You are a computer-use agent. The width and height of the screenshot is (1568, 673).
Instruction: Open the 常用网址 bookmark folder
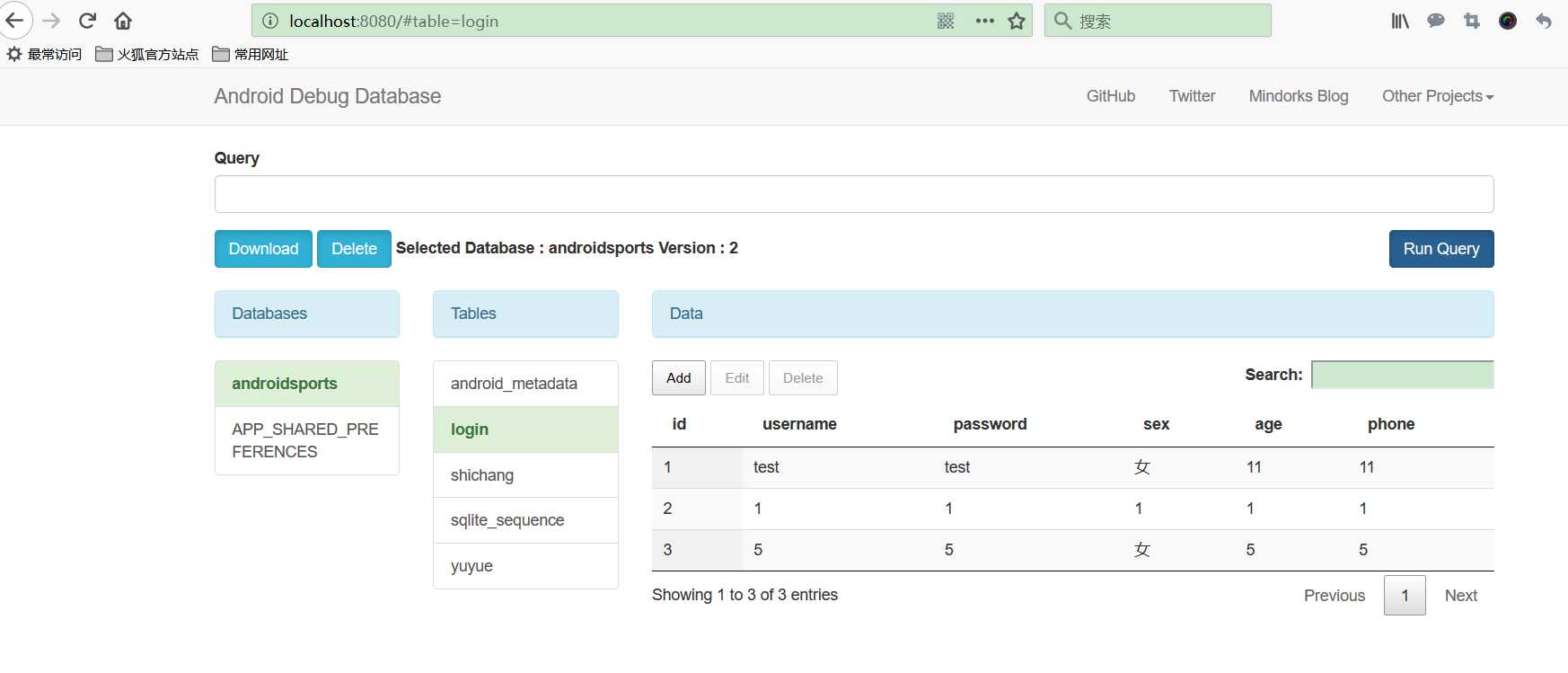(251, 54)
